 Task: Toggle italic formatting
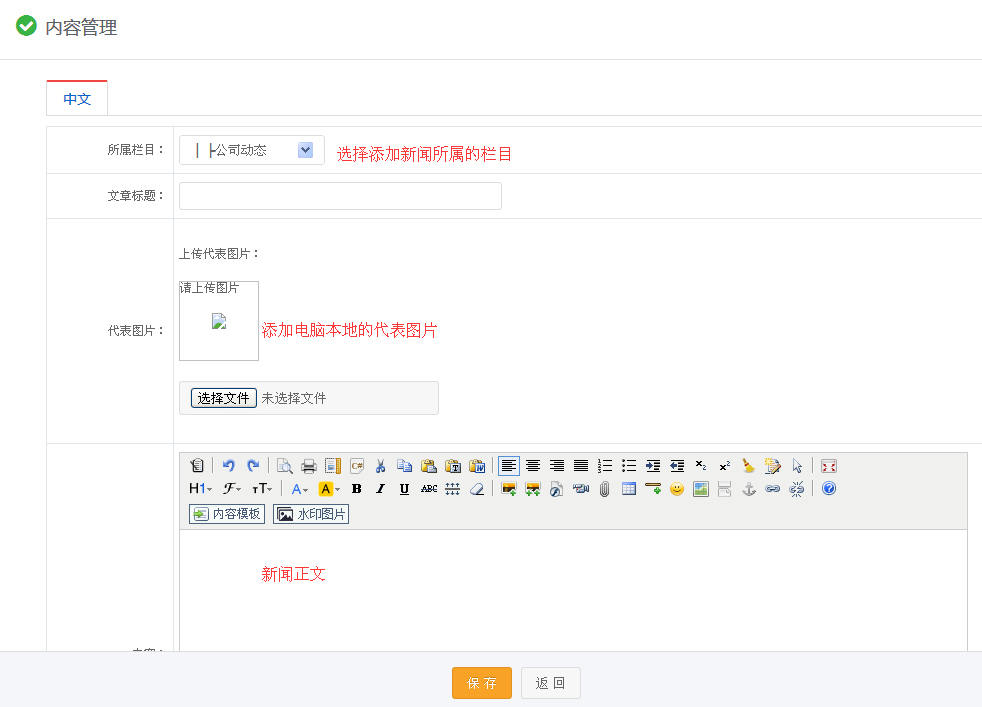coord(380,489)
